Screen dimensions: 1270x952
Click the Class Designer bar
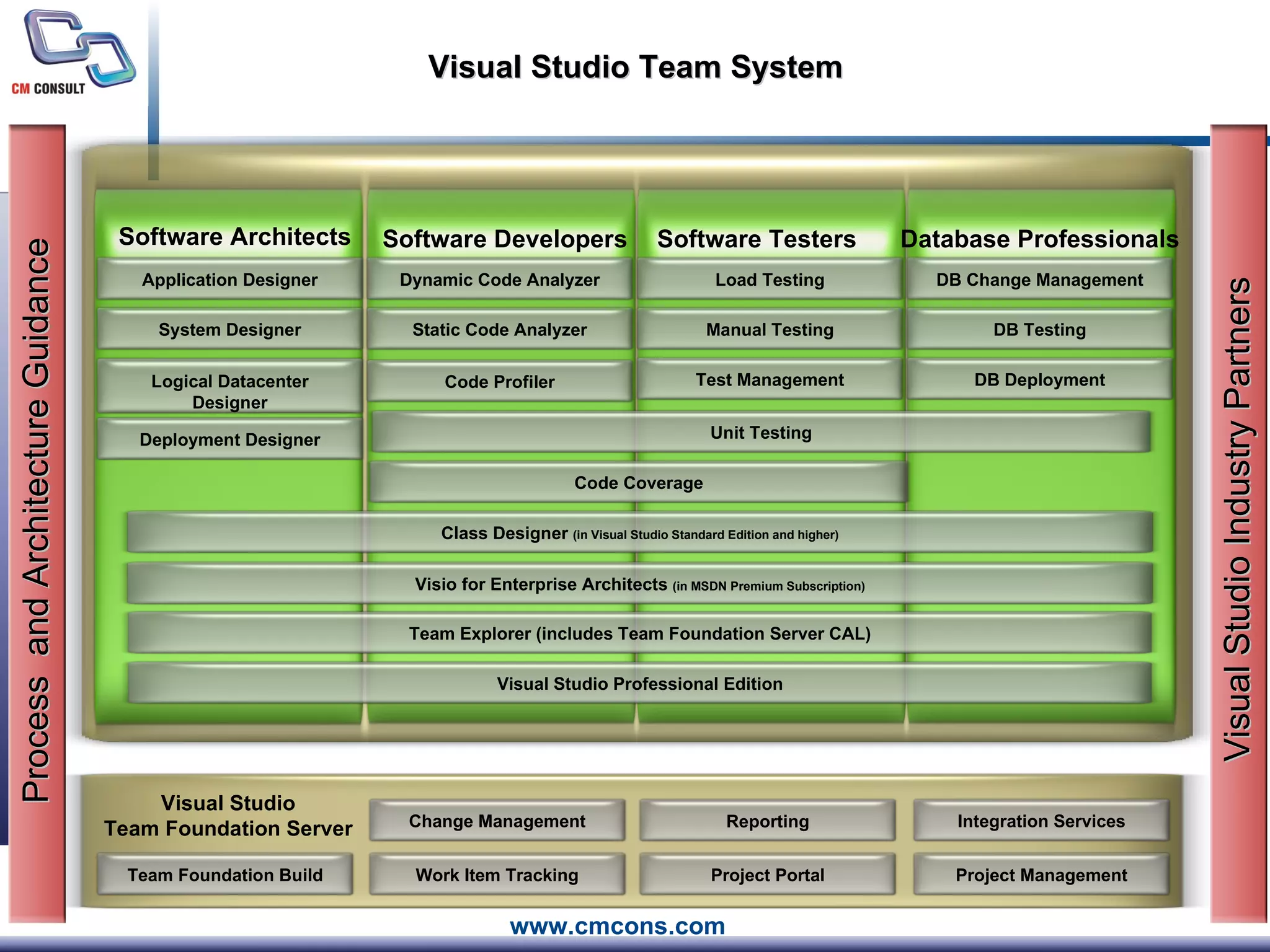click(x=639, y=532)
